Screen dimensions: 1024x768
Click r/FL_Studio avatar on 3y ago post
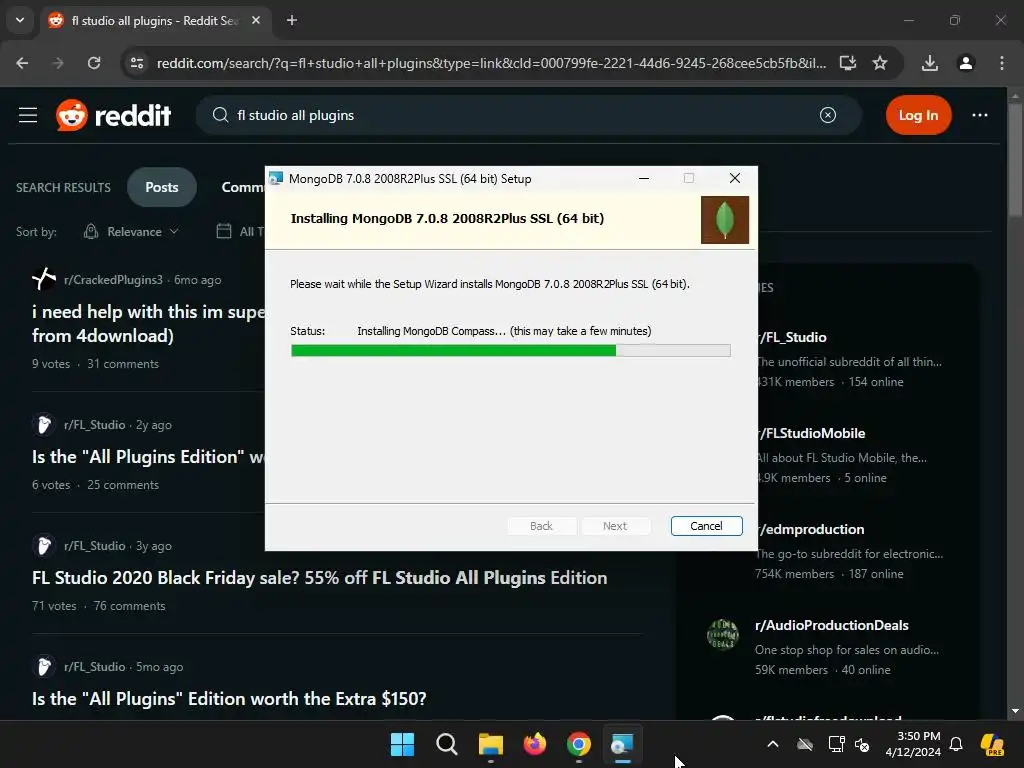[44, 545]
